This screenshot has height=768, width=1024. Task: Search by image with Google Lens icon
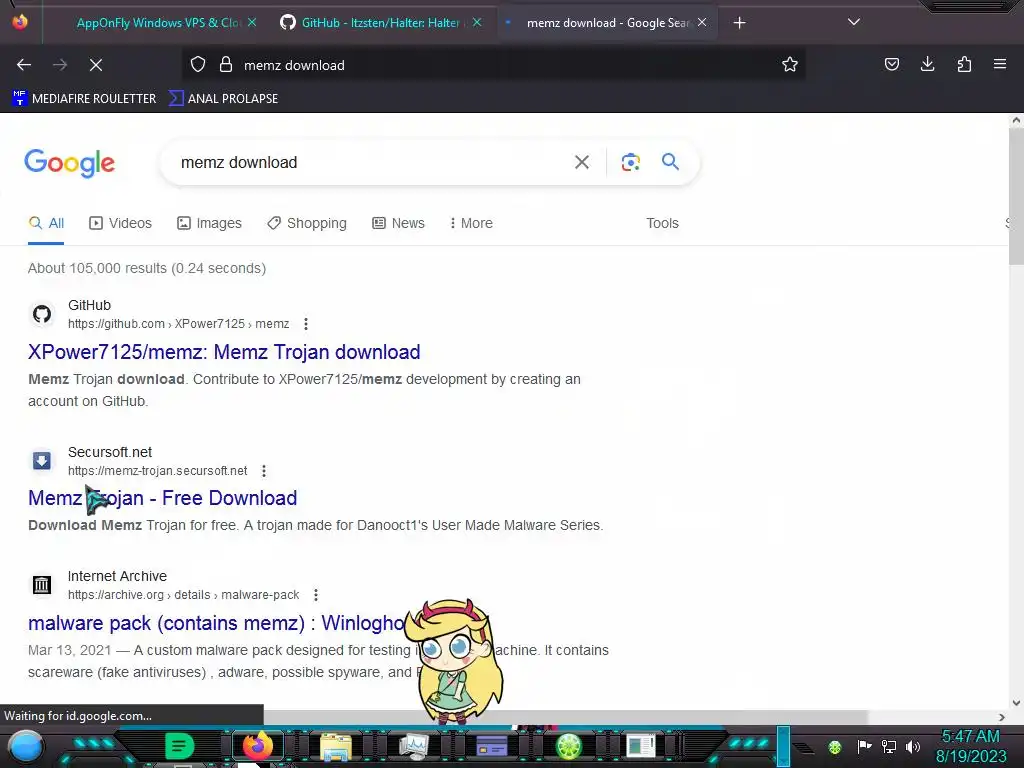pyautogui.click(x=630, y=162)
